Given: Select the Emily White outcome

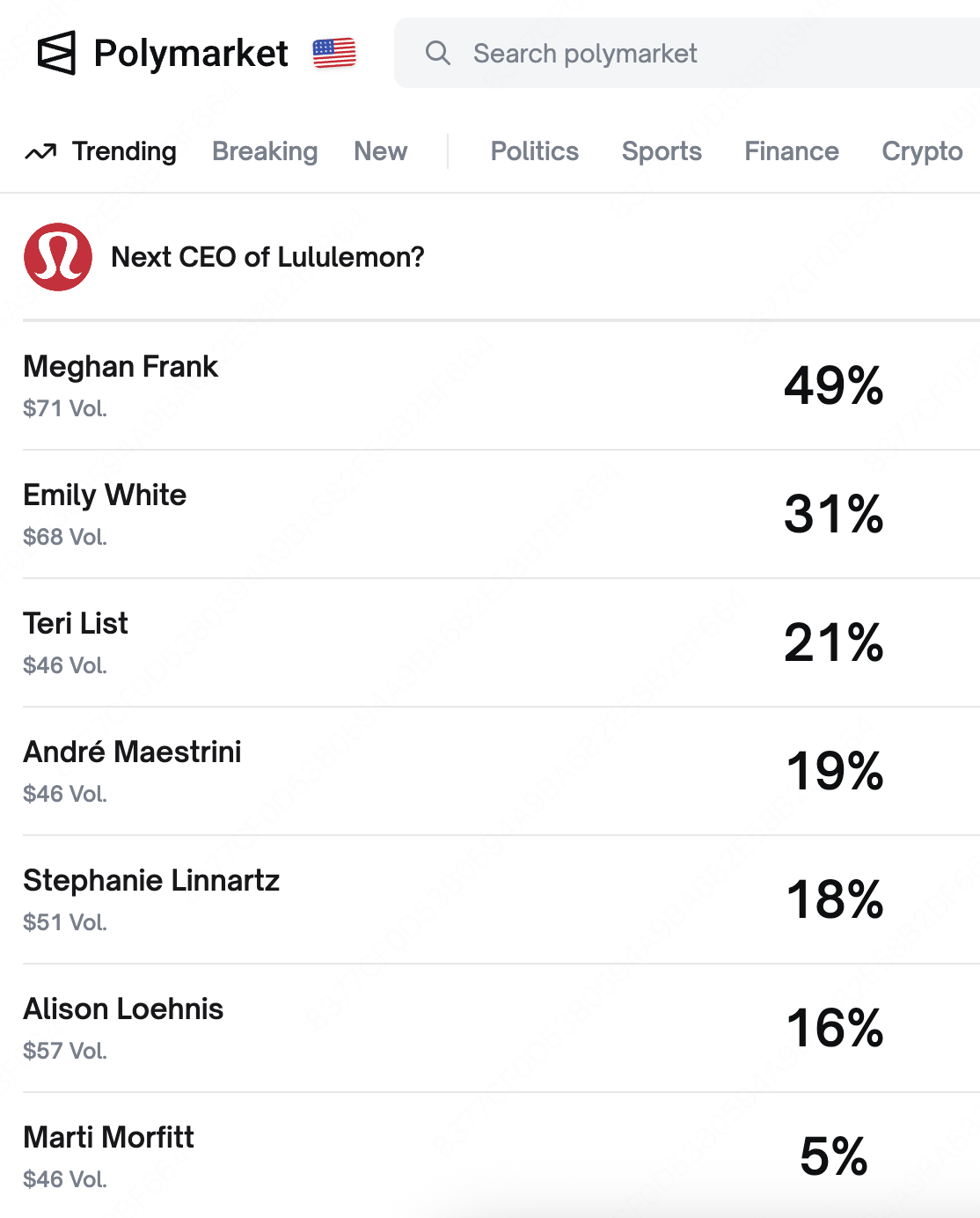Looking at the screenshot, I should (x=105, y=495).
